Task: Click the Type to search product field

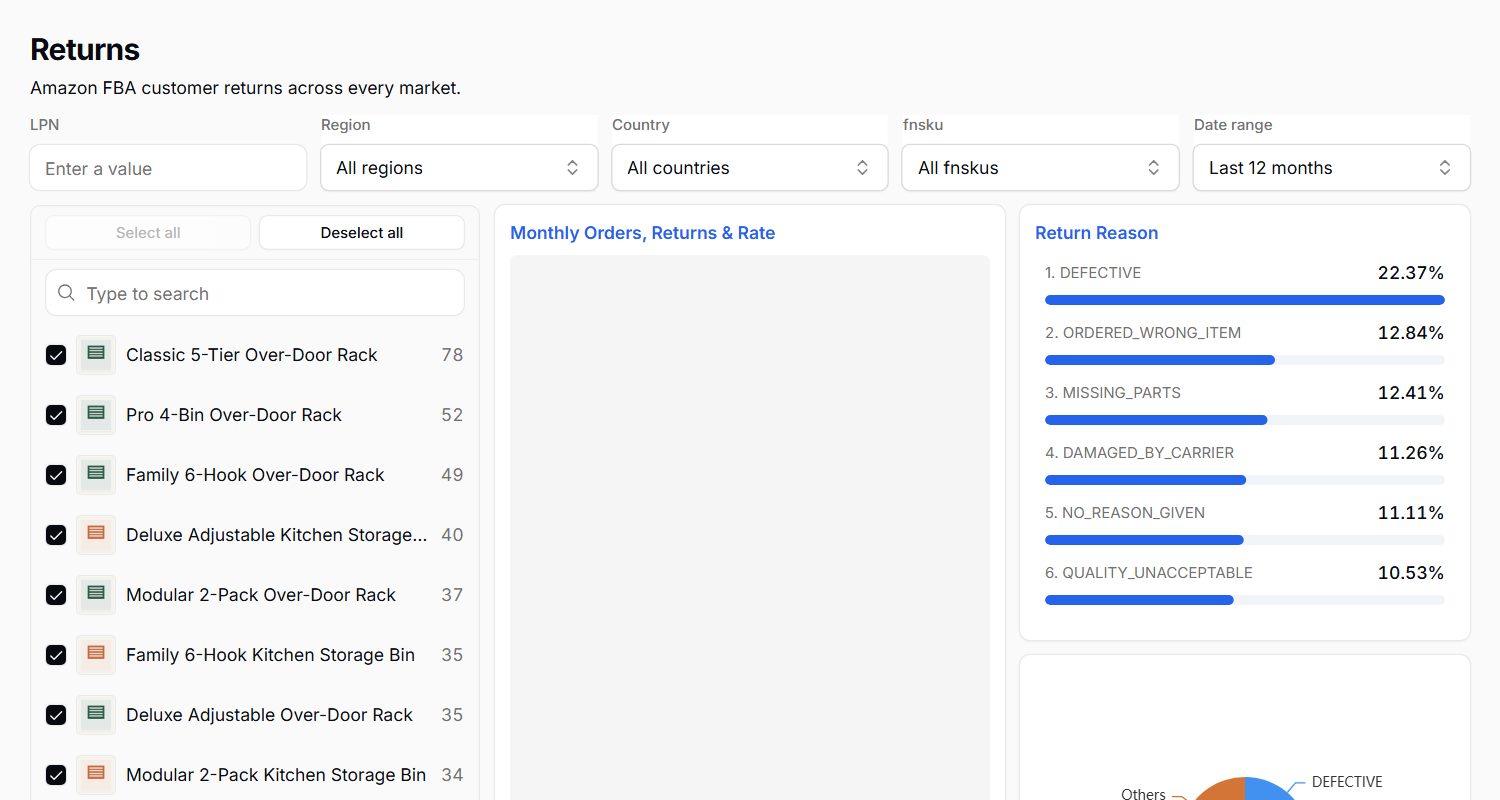Action: click(255, 293)
